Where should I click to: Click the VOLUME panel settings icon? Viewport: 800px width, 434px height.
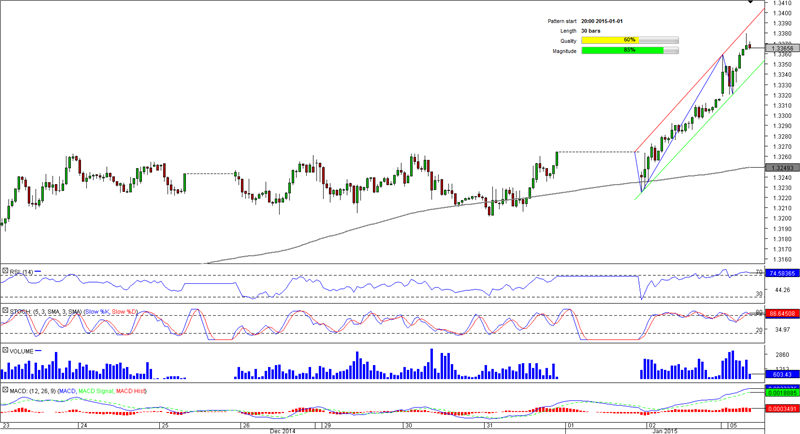click(x=5, y=350)
